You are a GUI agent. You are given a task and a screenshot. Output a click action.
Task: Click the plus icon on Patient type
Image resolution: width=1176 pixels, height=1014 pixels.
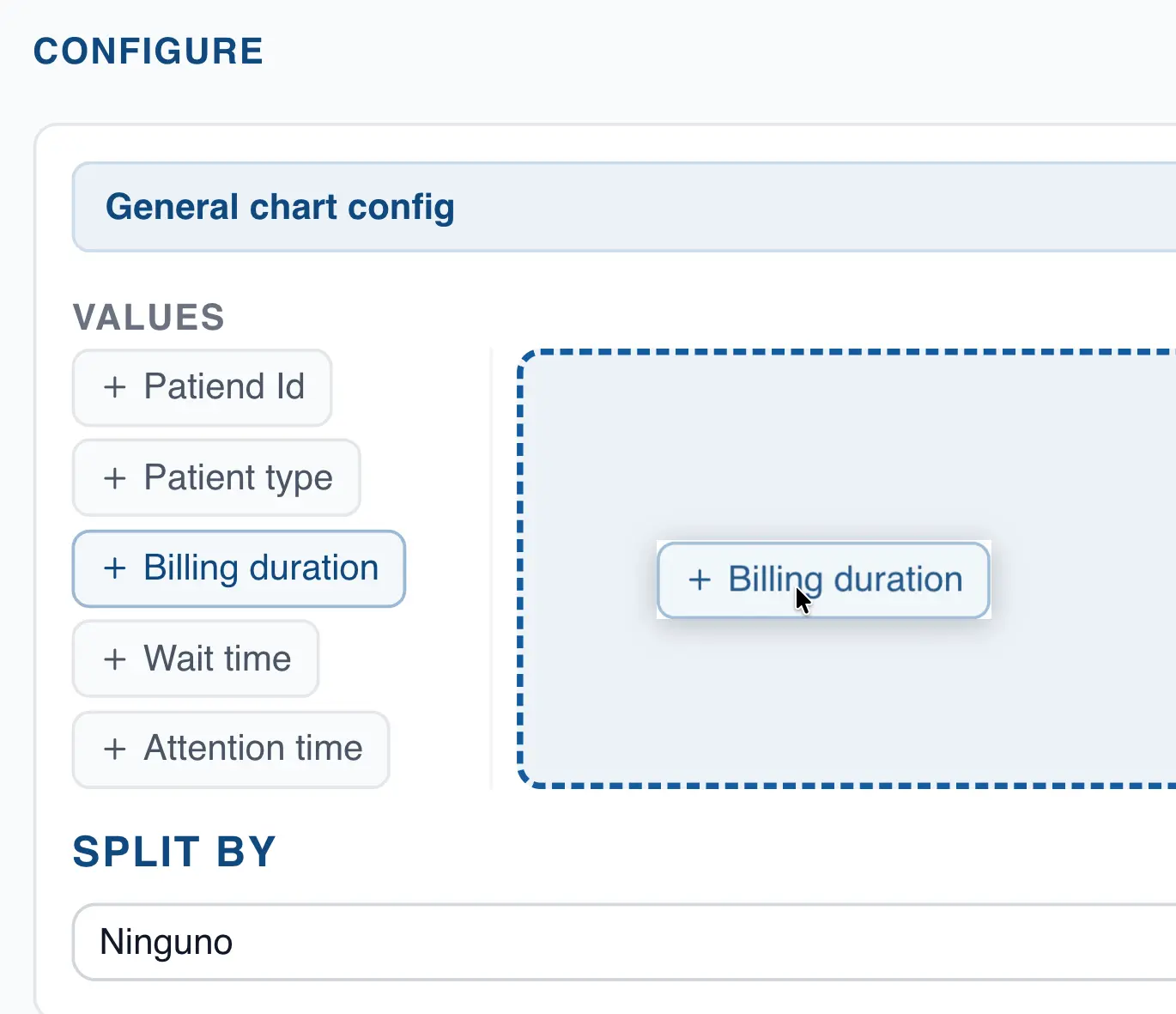115,478
